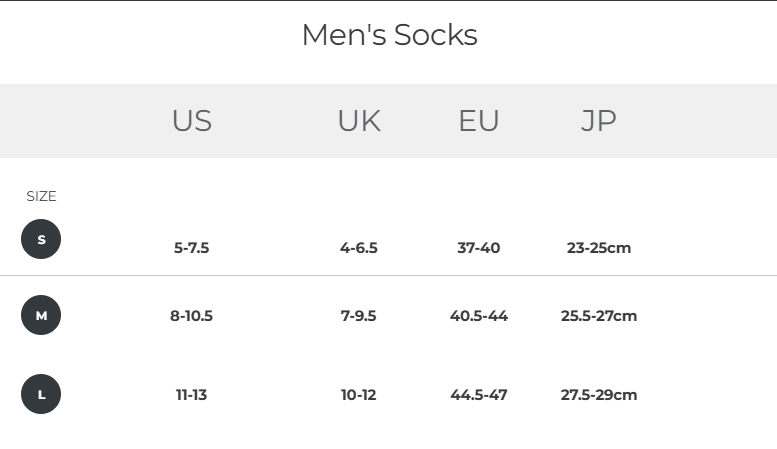This screenshot has width=777, height=449.
Task: Select the JP column header
Action: 599,121
